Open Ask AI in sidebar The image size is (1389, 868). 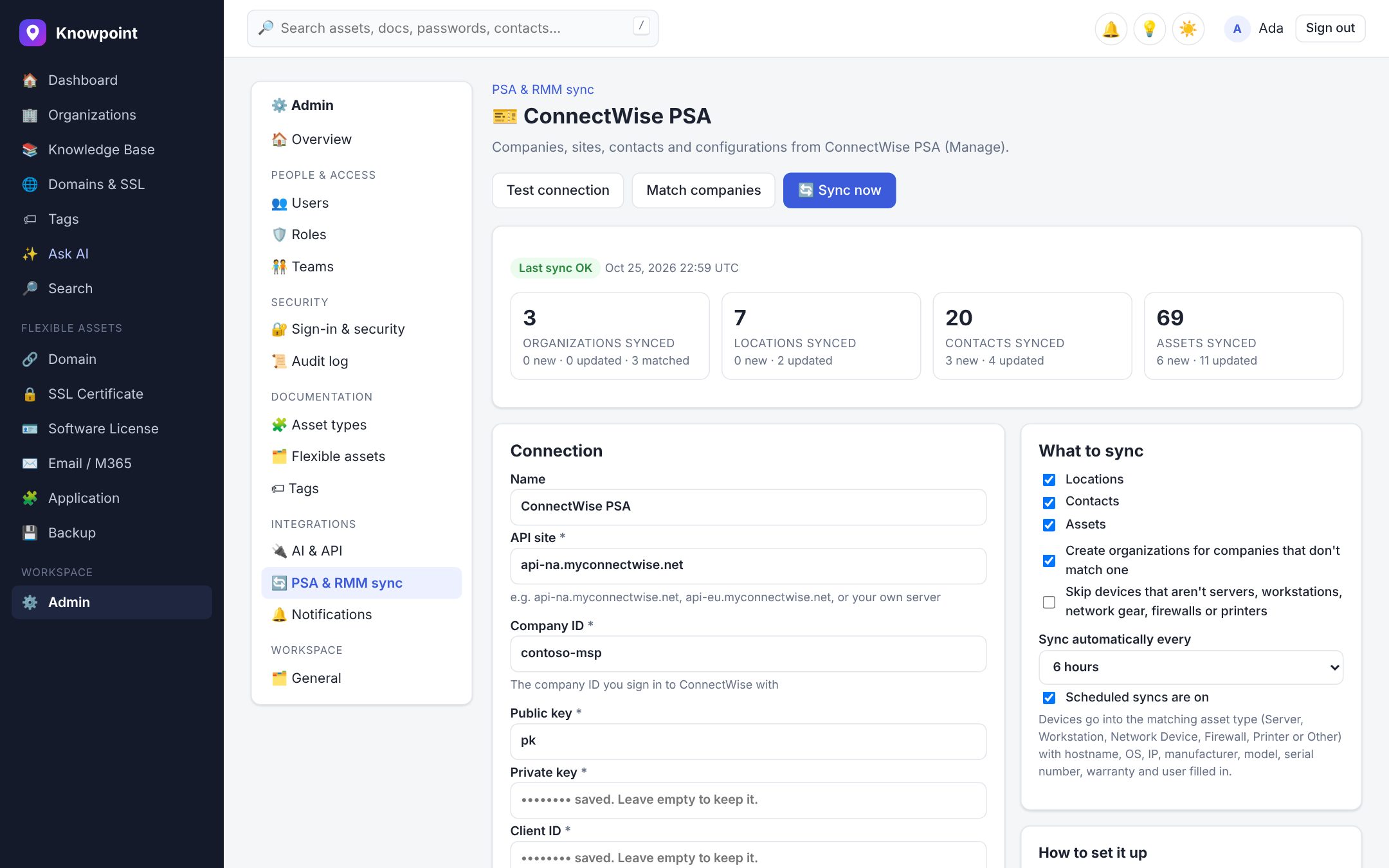tap(112, 254)
